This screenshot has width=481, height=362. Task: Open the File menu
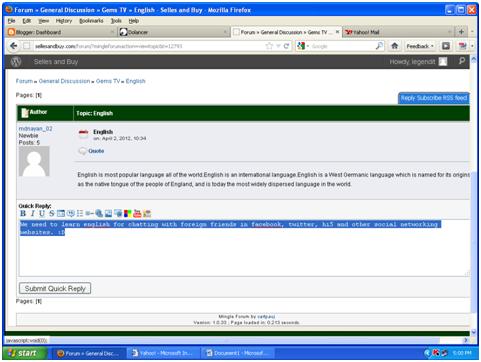tap(12, 21)
